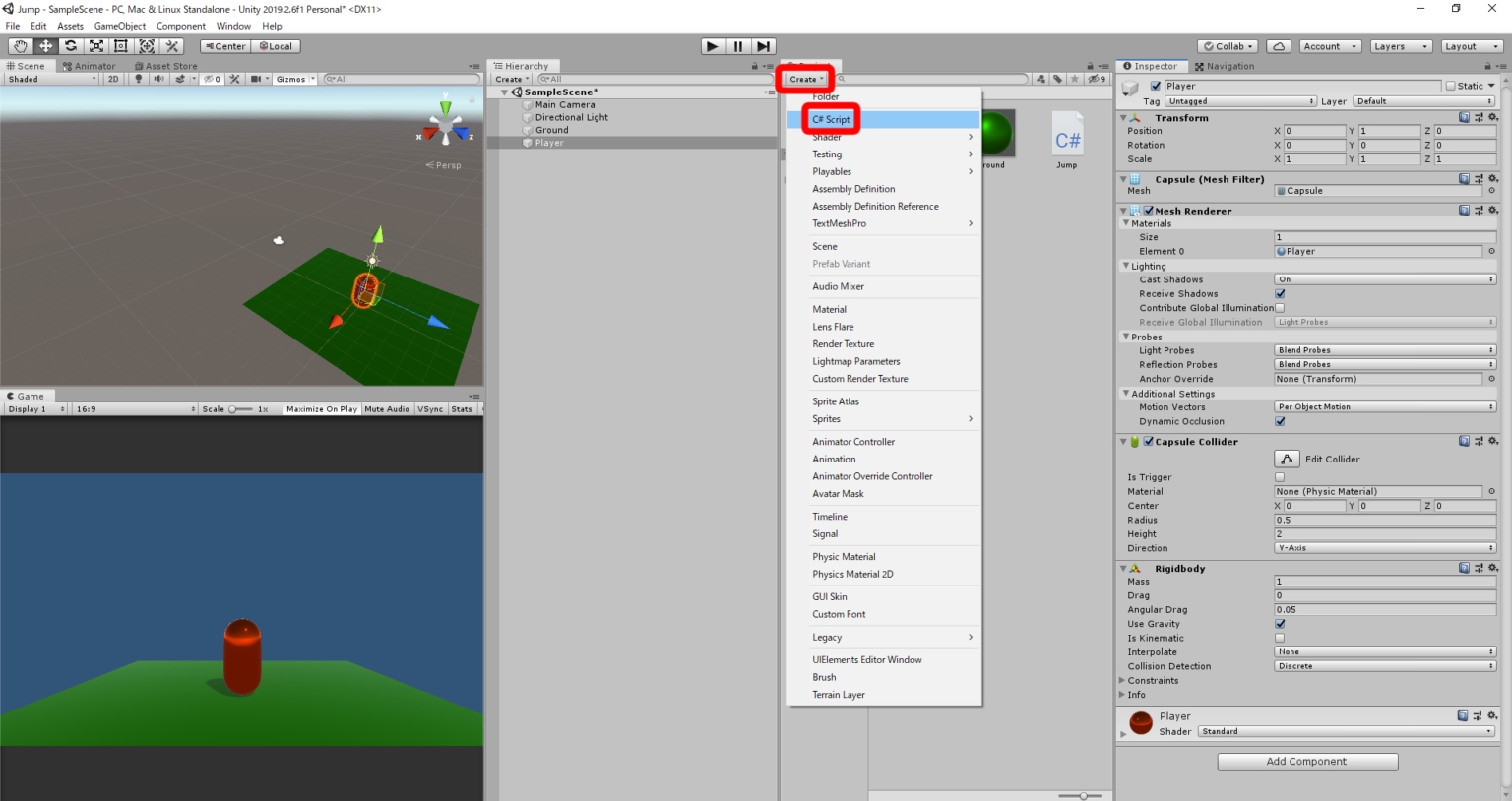Uncheck Receive Shadows in Mesh Renderer
Image resolution: width=1512 pixels, height=801 pixels.
[x=1279, y=293]
